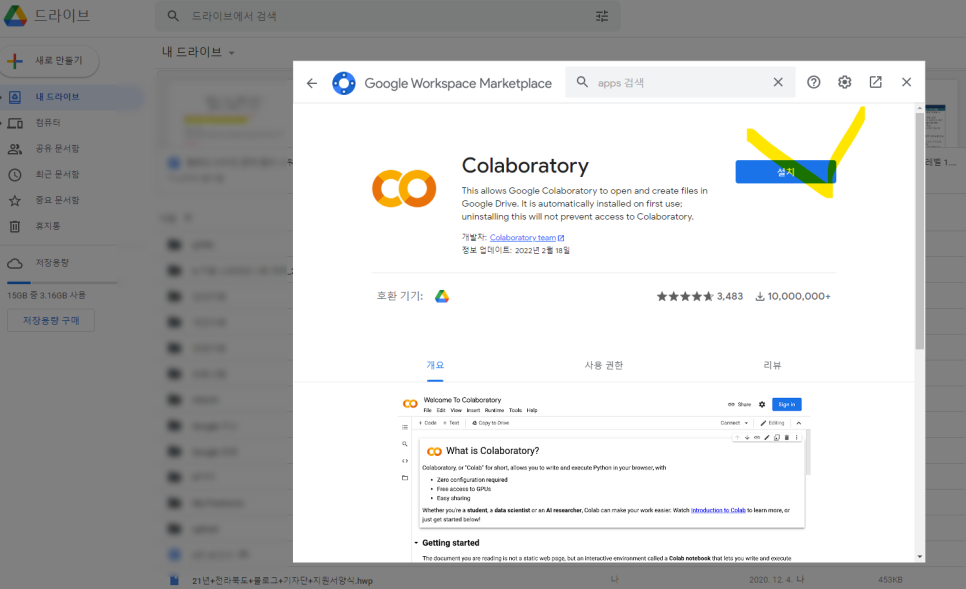The height and width of the screenshot is (589, 966).
Task: Select the .hwp file at bottom
Action: 282,580
